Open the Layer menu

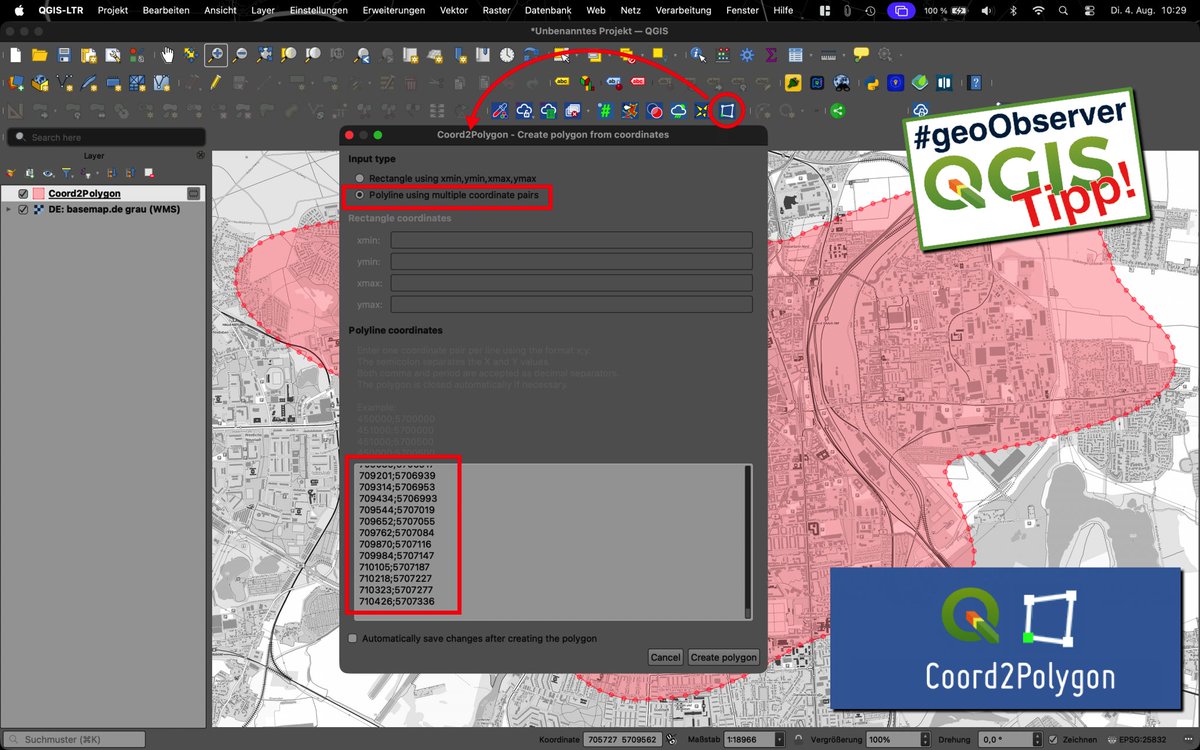tap(263, 10)
